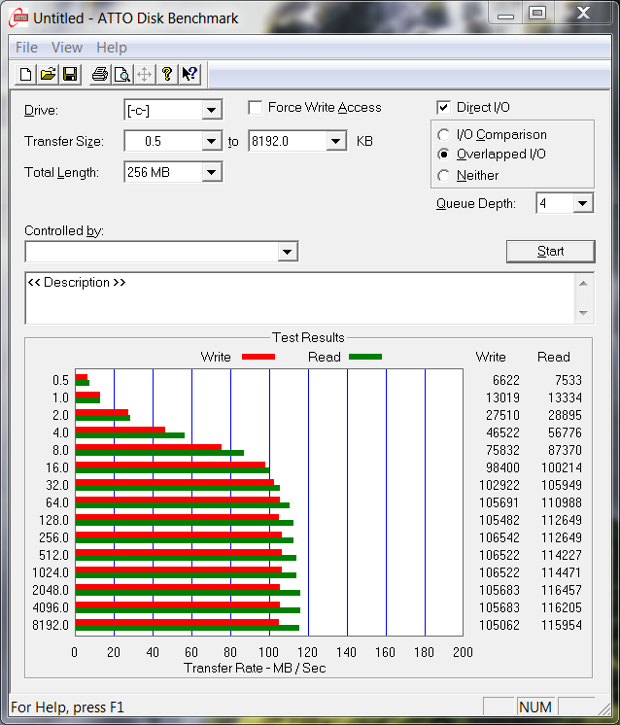The height and width of the screenshot is (725, 620).
Task: Enable the Force Write Access checkbox
Action: pos(256,108)
